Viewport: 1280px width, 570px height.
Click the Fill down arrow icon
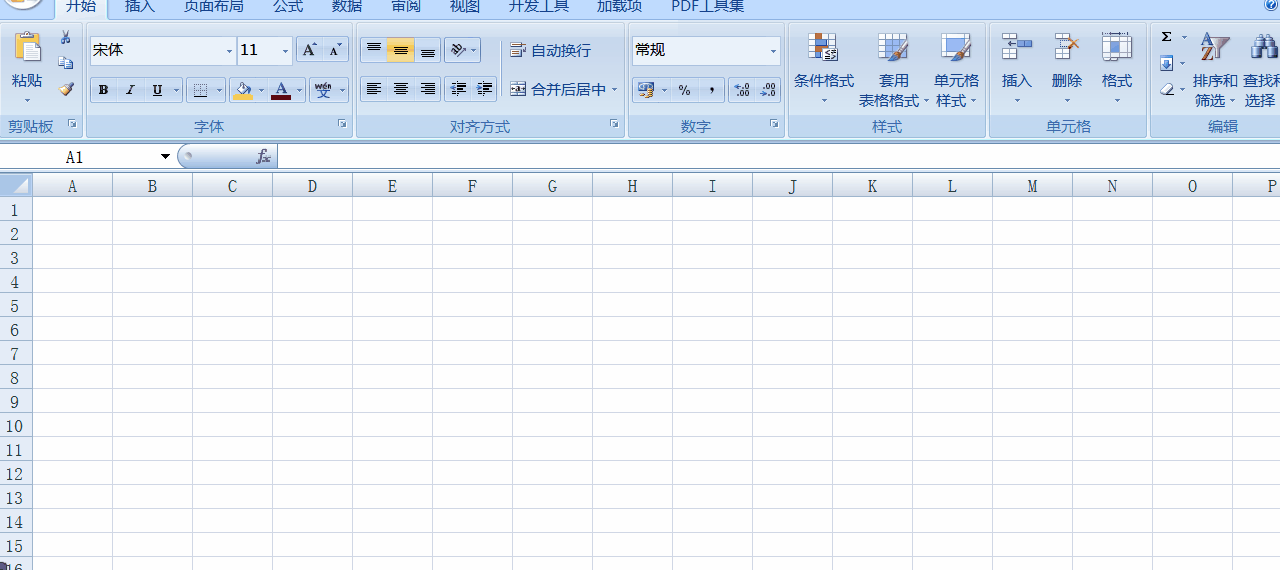point(1166,63)
